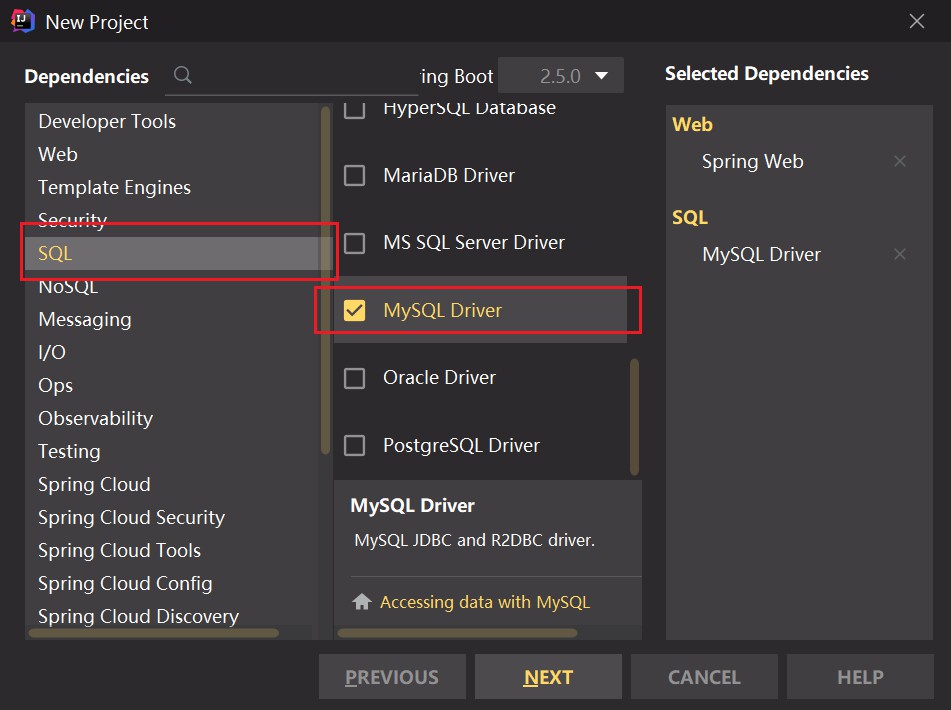This screenshot has width=951, height=710.
Task: Click the MariaDB Driver label
Action: [x=449, y=176]
